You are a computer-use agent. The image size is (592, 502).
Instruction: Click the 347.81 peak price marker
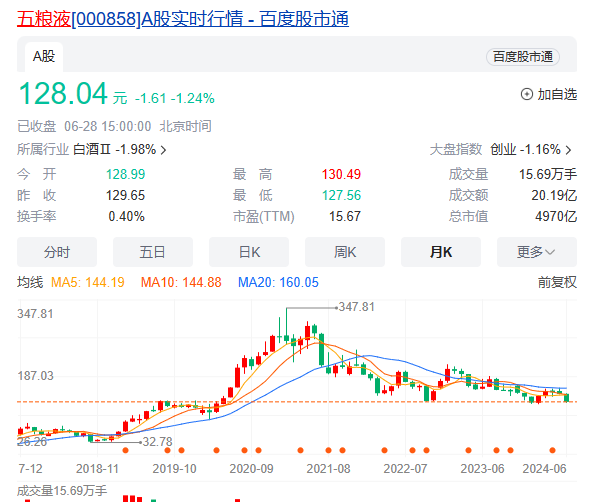tap(356, 307)
